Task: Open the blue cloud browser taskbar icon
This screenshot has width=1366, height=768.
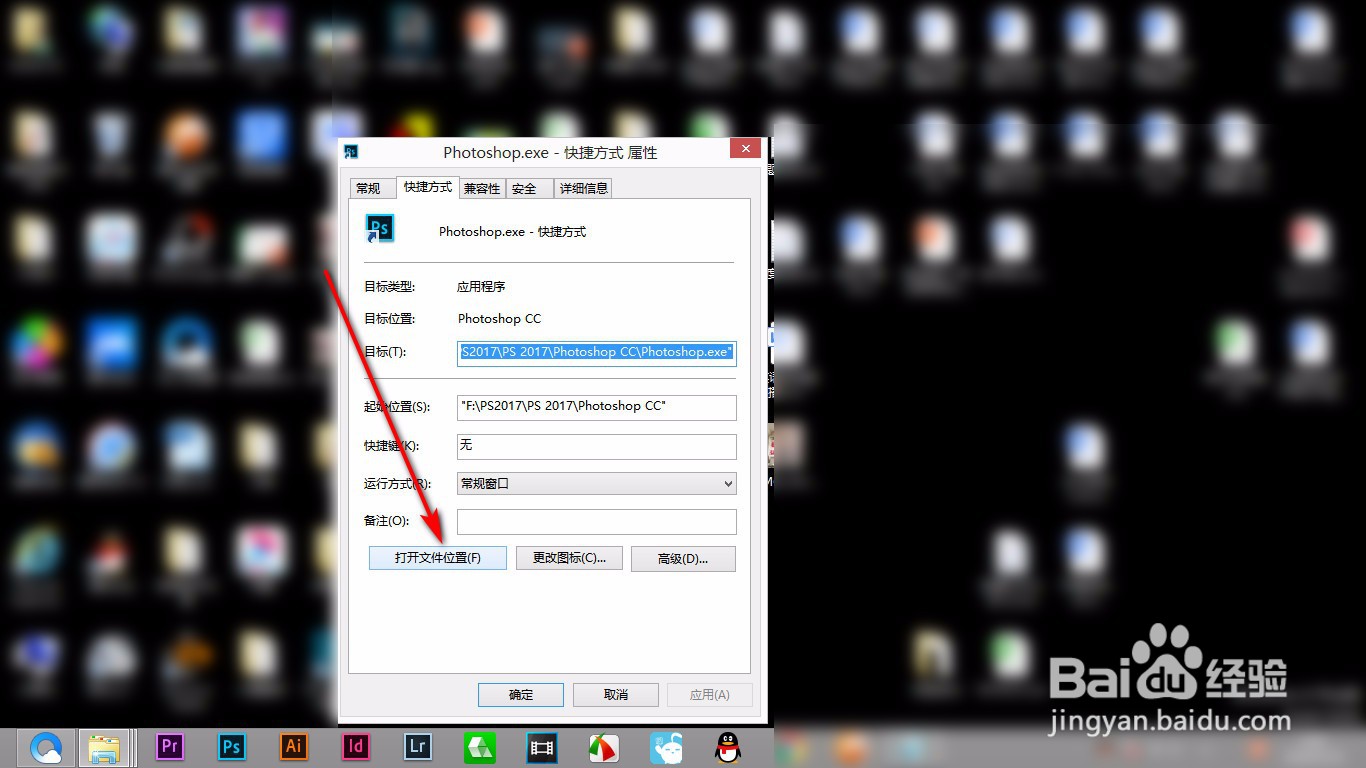Action: click(x=46, y=747)
